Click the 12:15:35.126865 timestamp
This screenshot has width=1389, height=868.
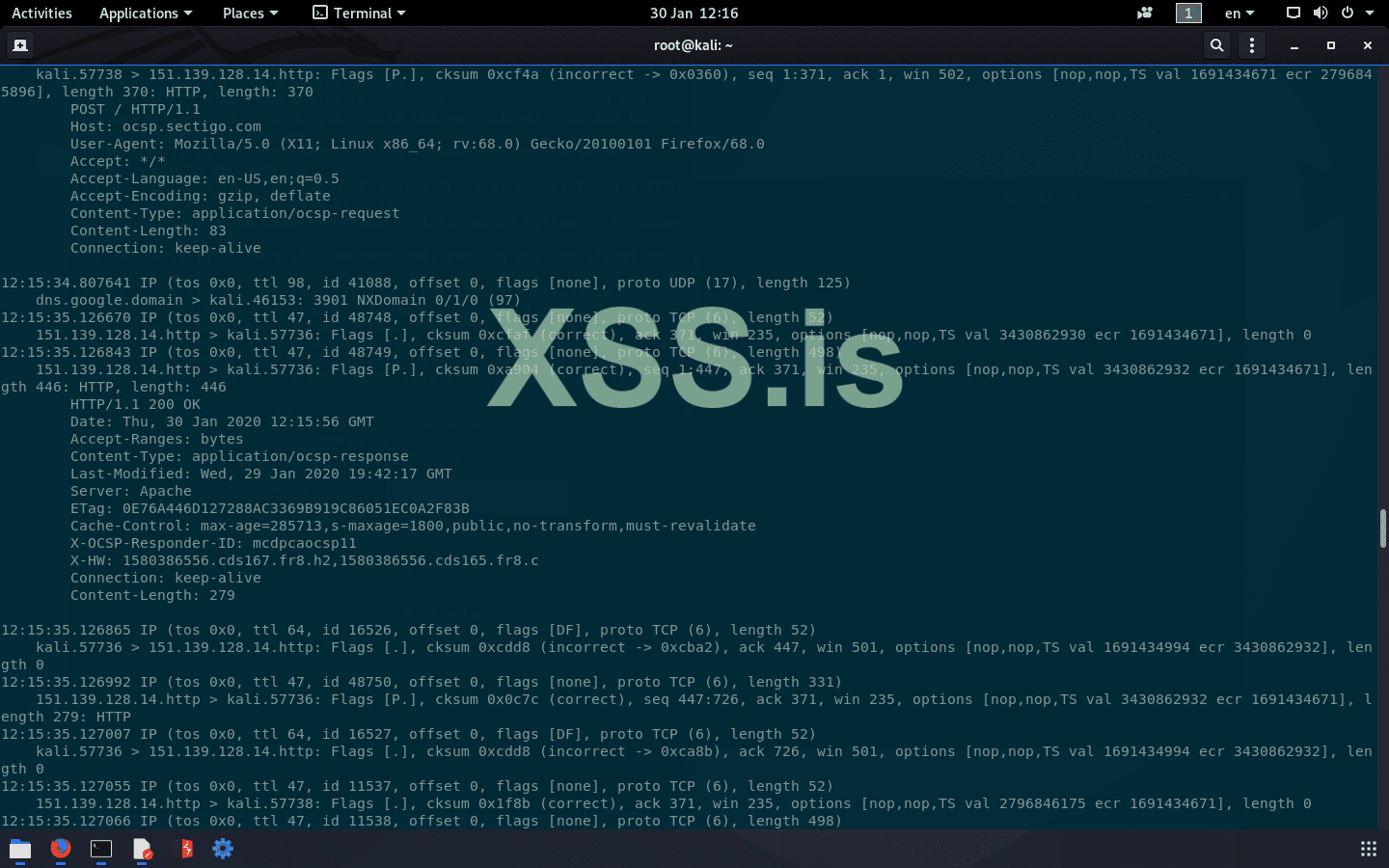click(66, 630)
